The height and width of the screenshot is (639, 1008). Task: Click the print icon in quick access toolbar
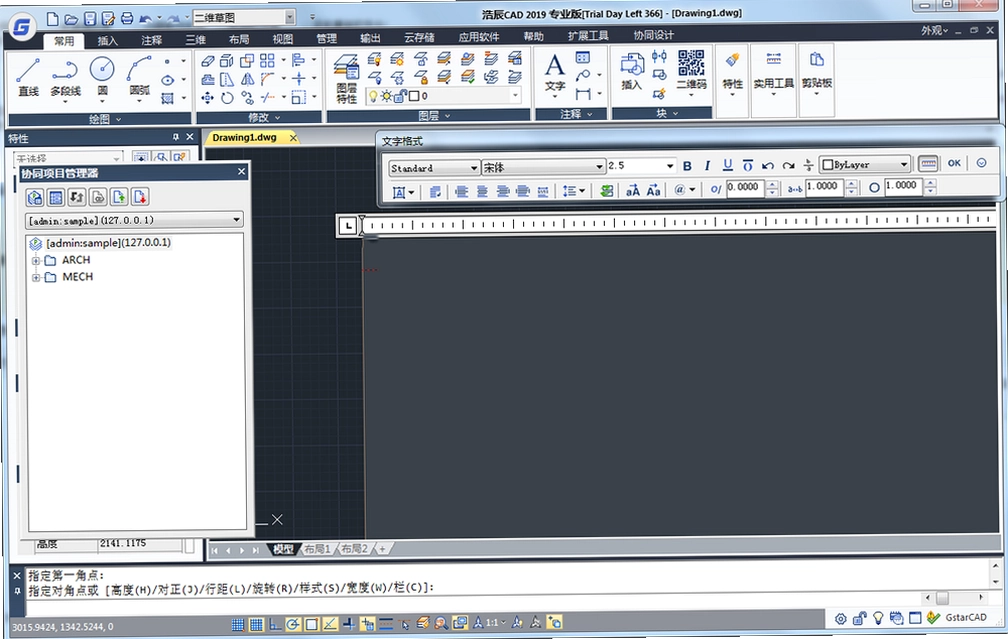[127, 18]
